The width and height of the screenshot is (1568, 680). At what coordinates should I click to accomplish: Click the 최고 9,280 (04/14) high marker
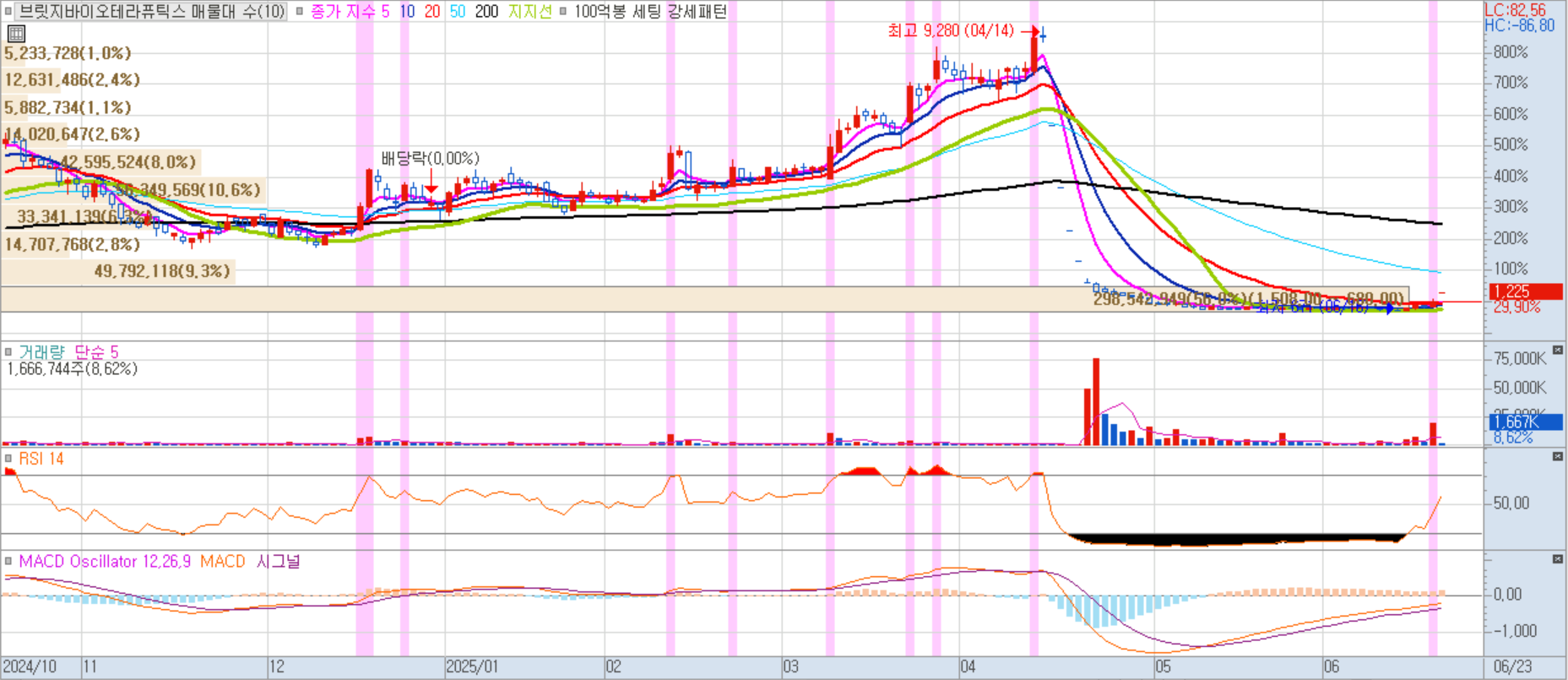click(x=951, y=30)
